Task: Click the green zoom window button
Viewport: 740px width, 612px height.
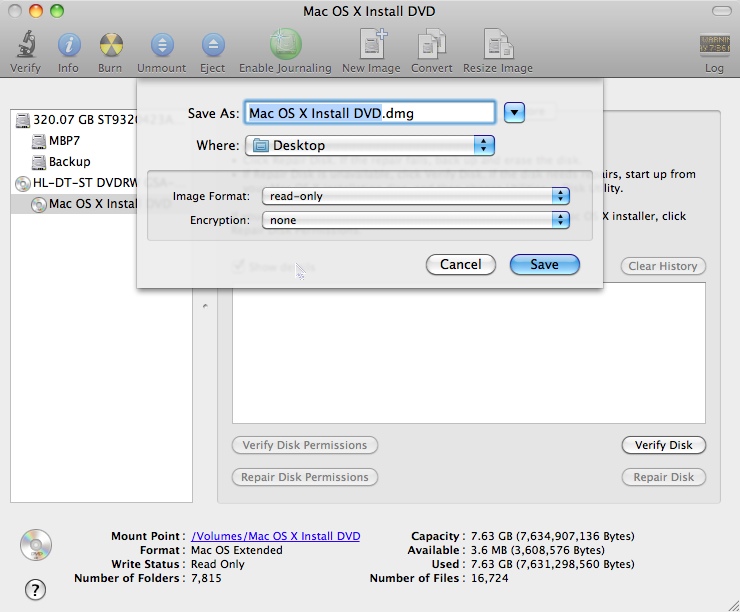Action: (57, 11)
